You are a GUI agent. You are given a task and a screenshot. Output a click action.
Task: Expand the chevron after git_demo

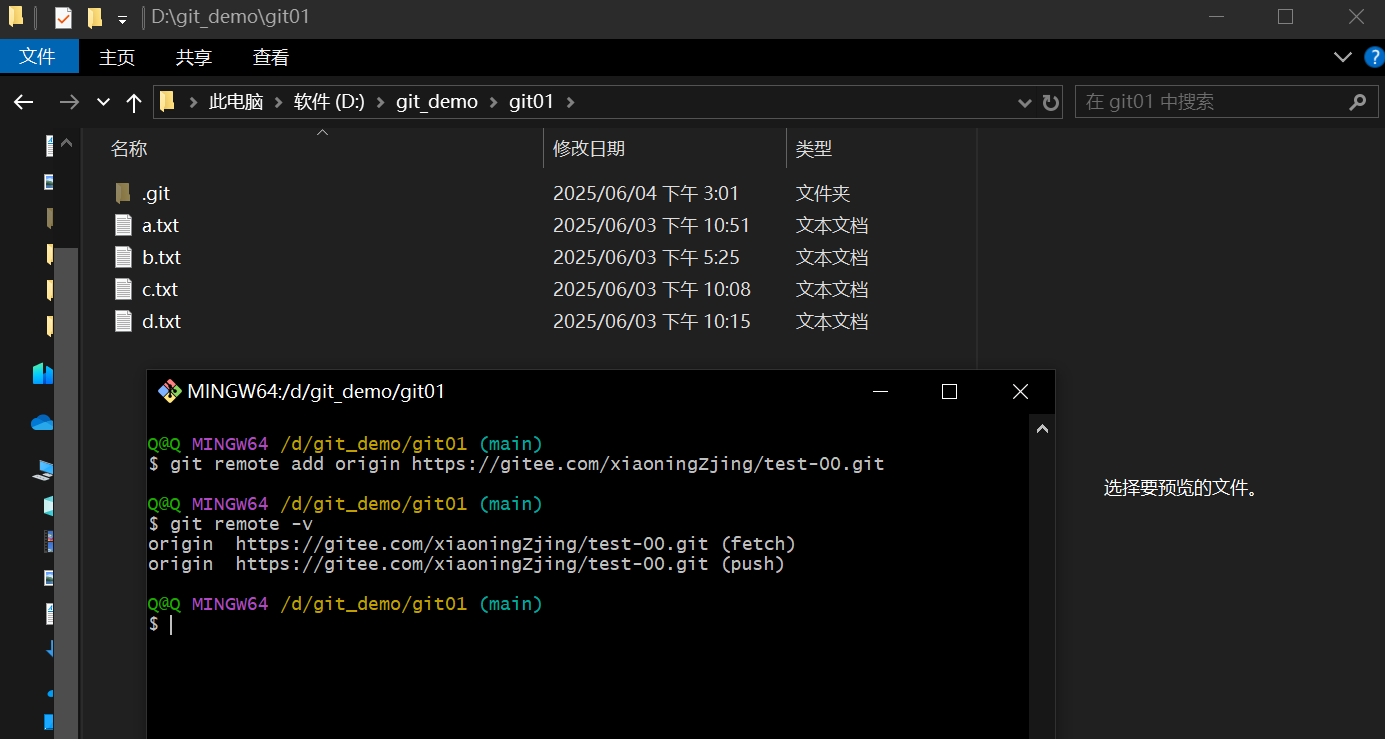tap(494, 102)
